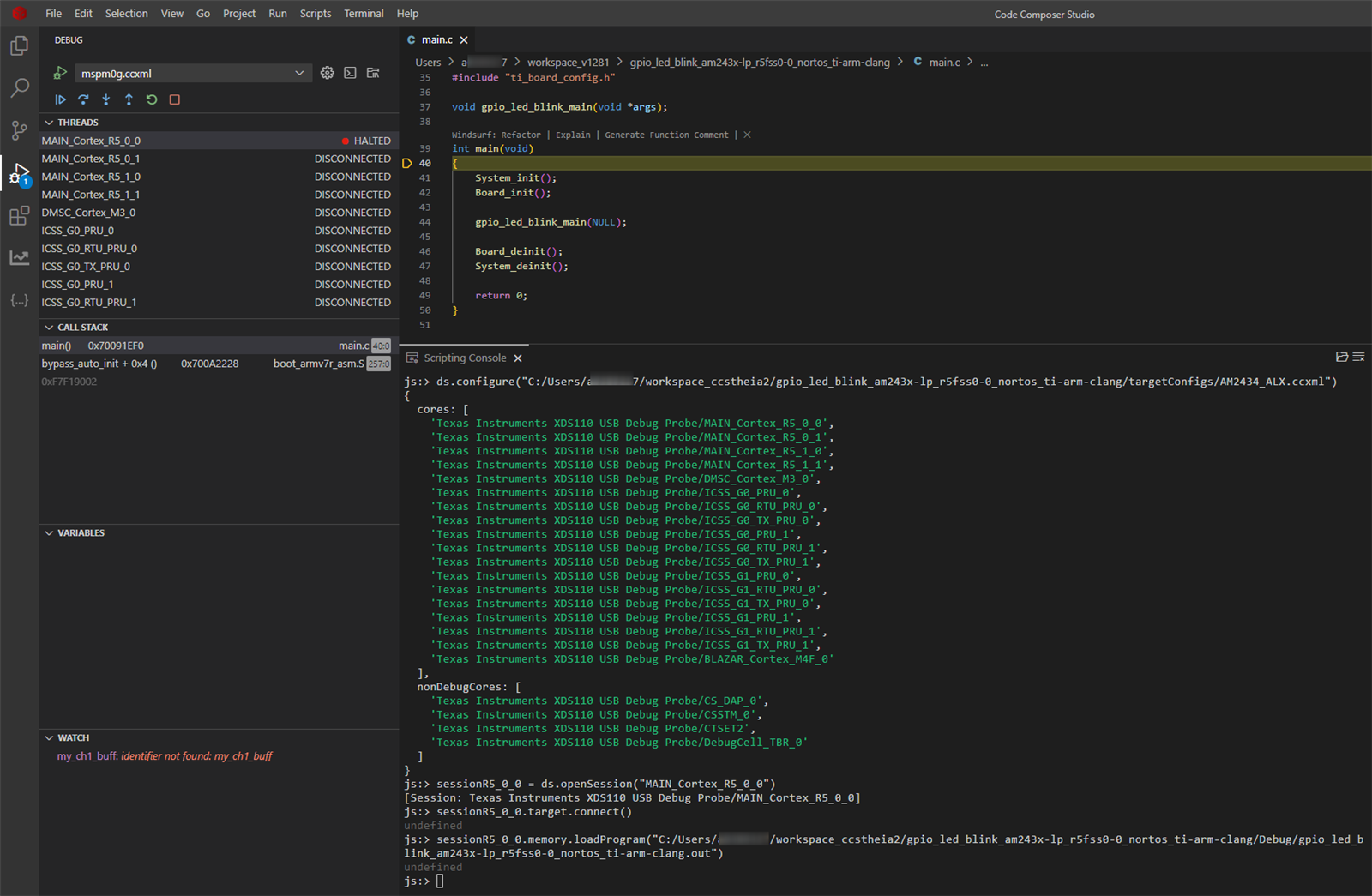
Task: Open the debug console icon
Action: pyautogui.click(x=350, y=73)
